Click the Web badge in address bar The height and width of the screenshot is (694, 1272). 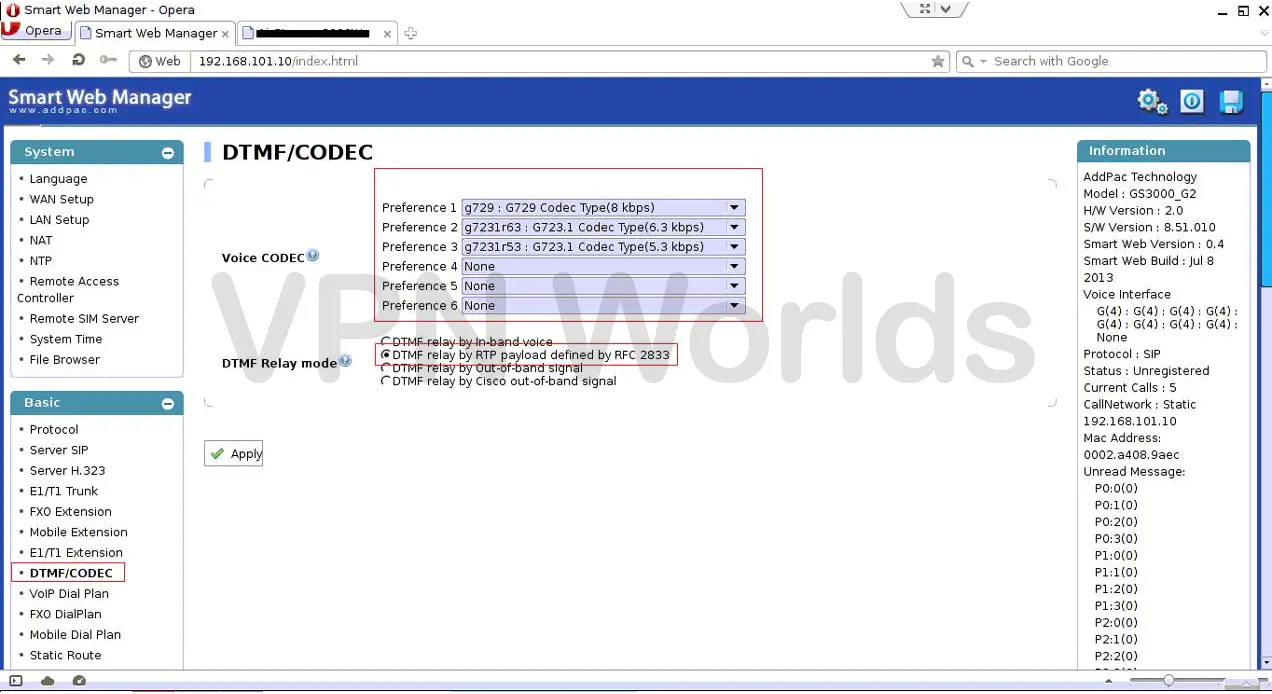158,61
